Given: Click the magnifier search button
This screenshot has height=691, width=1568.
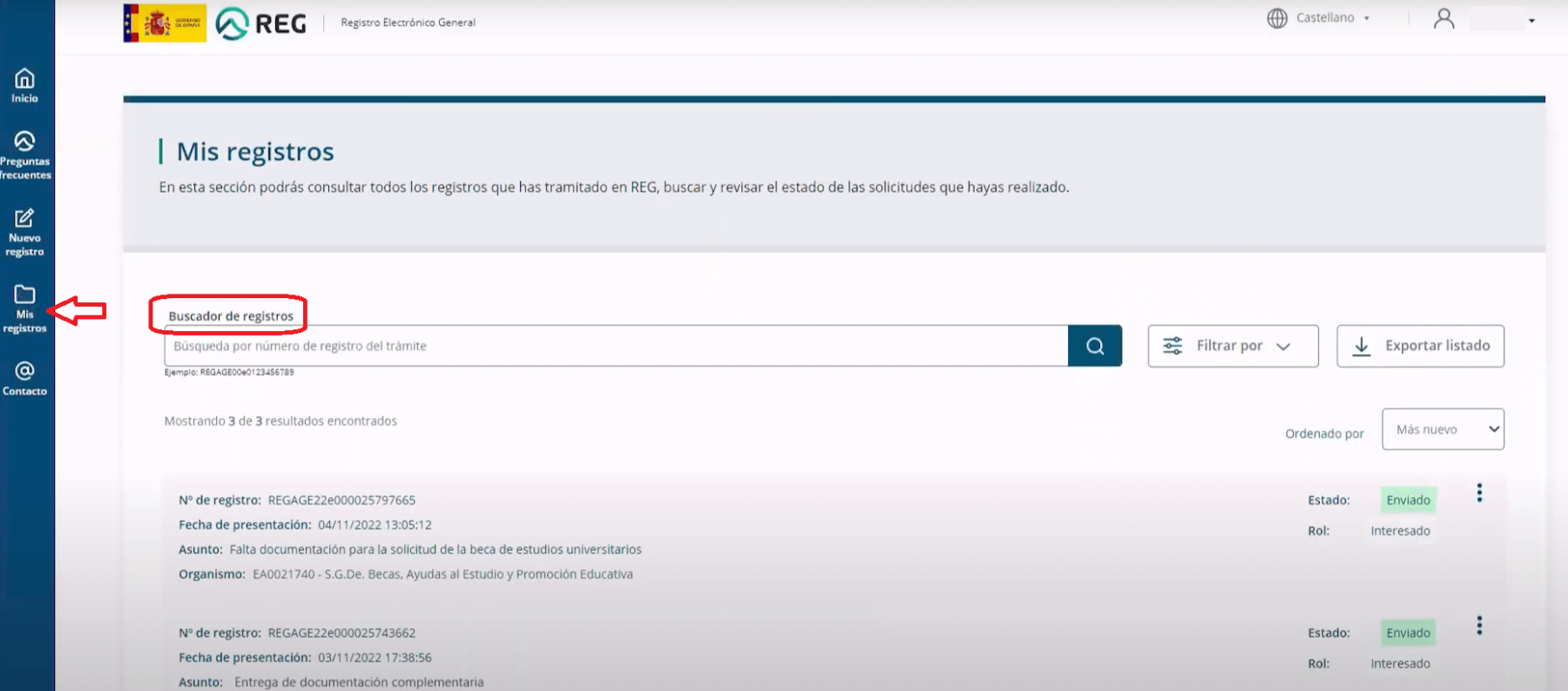Looking at the screenshot, I should click(1095, 346).
